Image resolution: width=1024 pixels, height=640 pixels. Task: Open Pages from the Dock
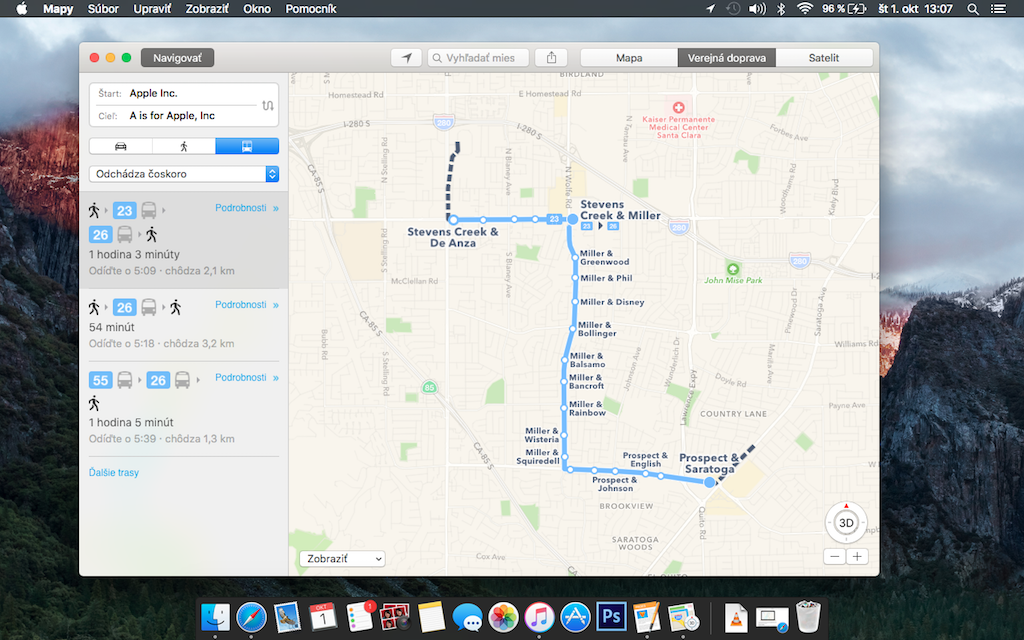tap(647, 616)
